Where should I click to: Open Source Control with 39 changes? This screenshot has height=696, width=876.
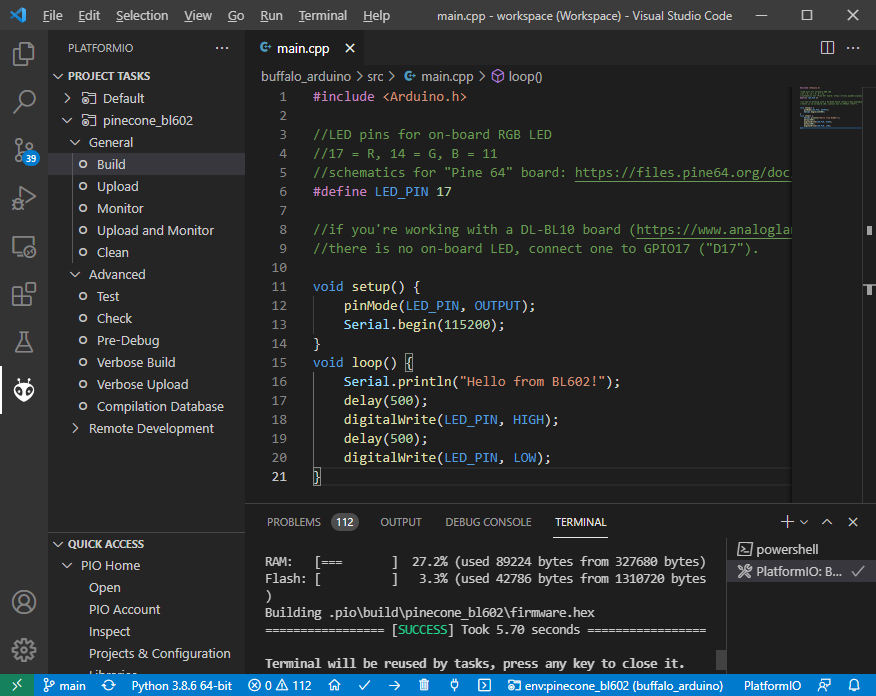(24, 150)
